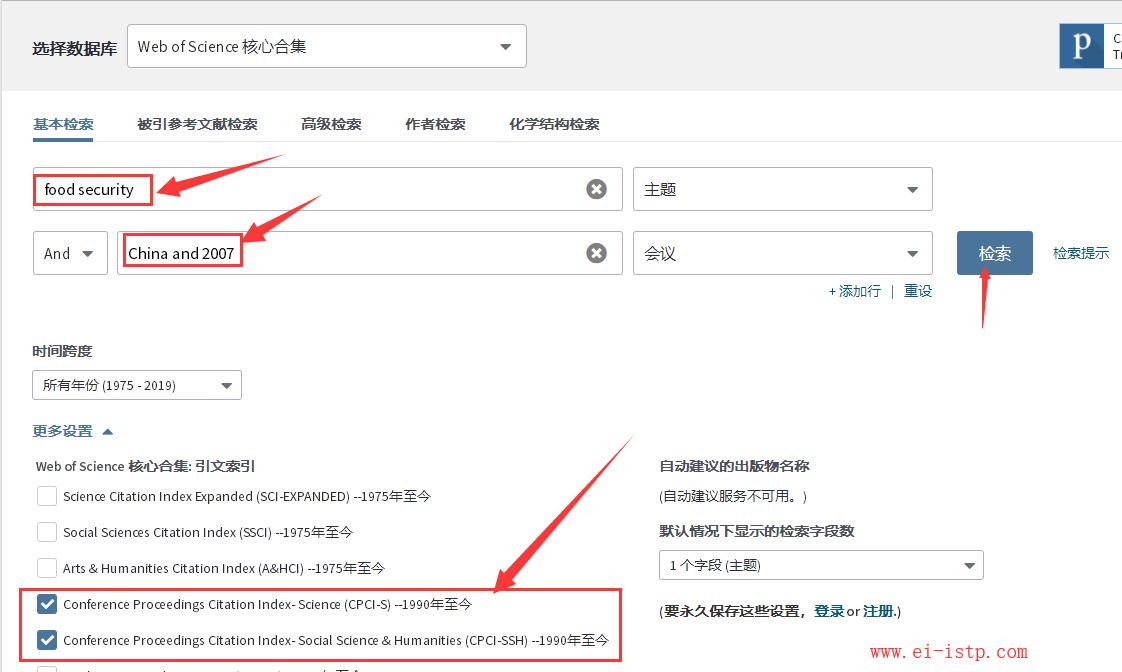Click the 检索 search button
The height and width of the screenshot is (672, 1122).
995,253
